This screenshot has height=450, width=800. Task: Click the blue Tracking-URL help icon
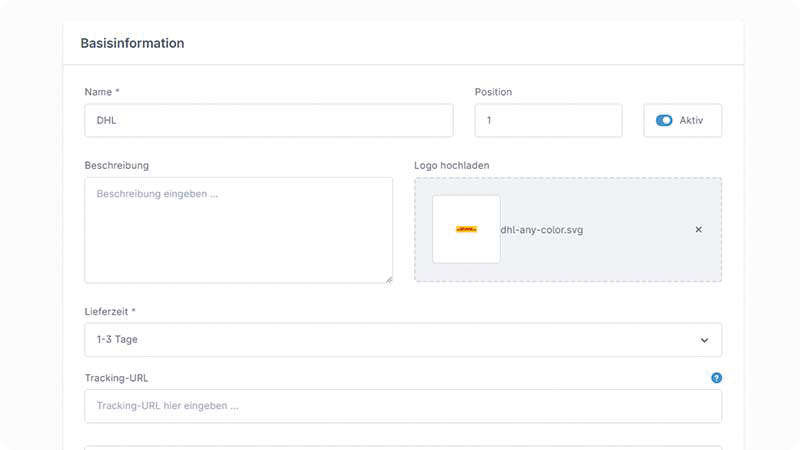[x=716, y=378]
